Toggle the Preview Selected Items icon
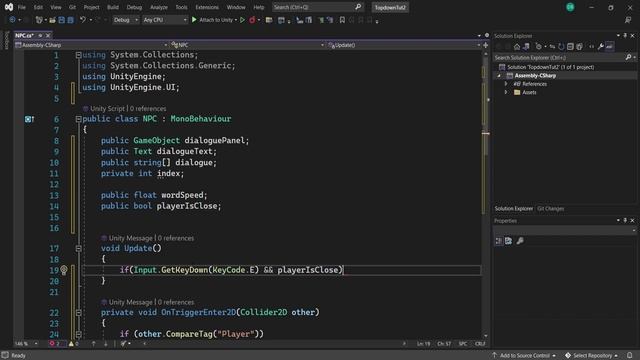The image size is (640, 360). click(609, 47)
